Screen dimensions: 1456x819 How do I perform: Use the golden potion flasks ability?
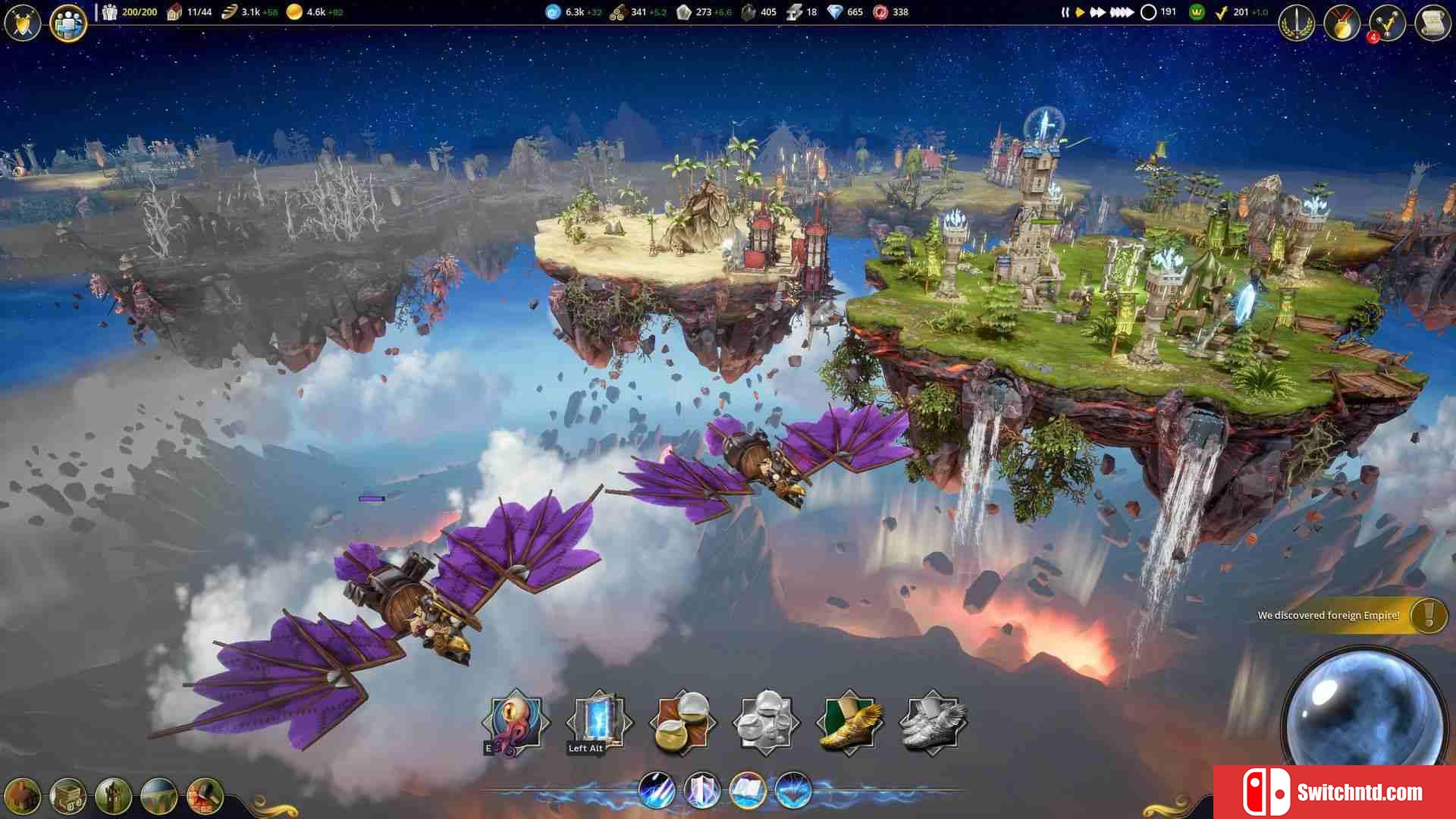click(682, 721)
